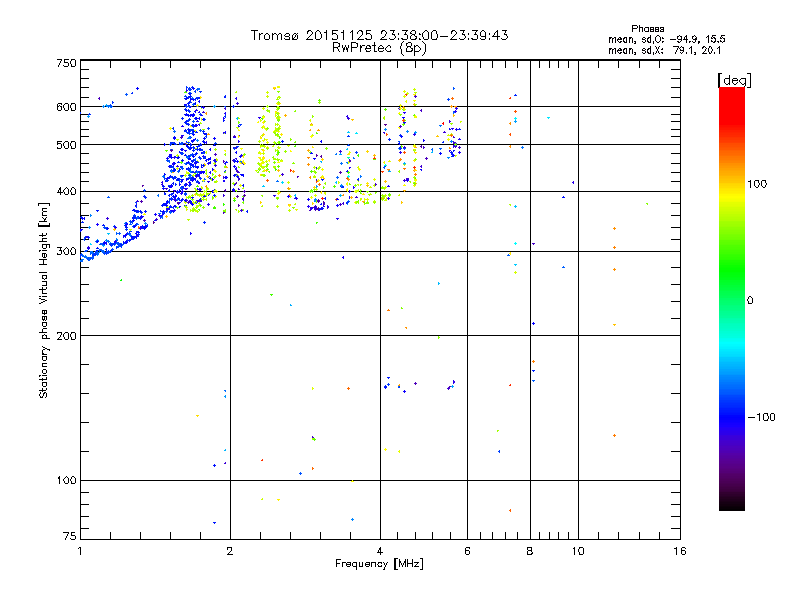800x600 pixels.
Task: Click the '400' height axis tick label
Action: [66, 192]
